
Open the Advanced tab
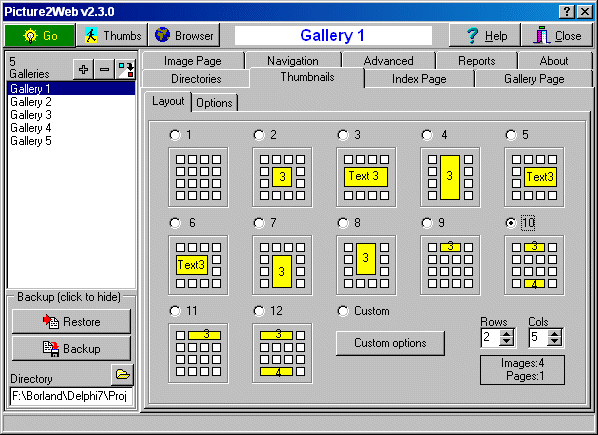389,61
